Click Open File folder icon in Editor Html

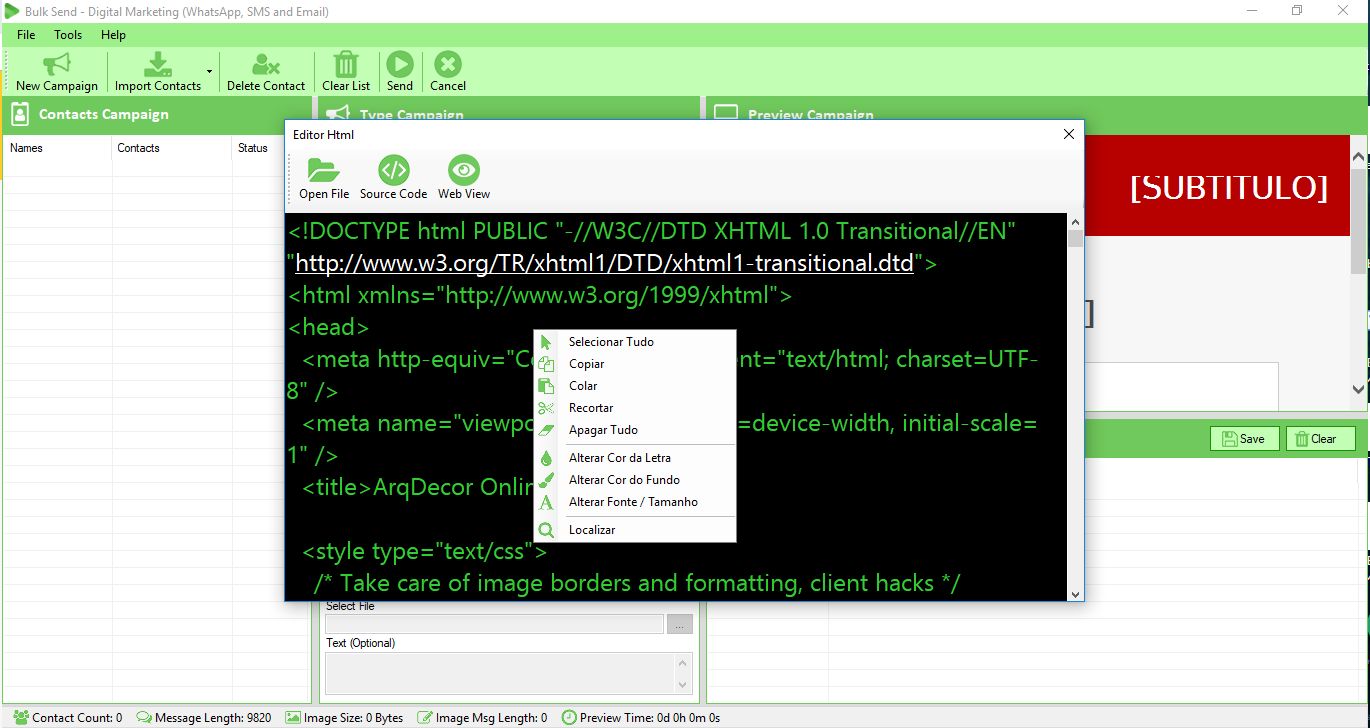(x=324, y=170)
